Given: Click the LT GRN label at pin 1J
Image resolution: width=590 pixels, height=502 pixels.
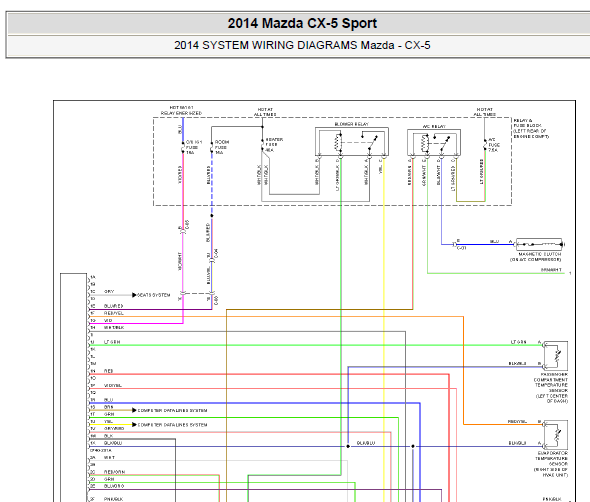Looking at the screenshot, I should 112,342.
